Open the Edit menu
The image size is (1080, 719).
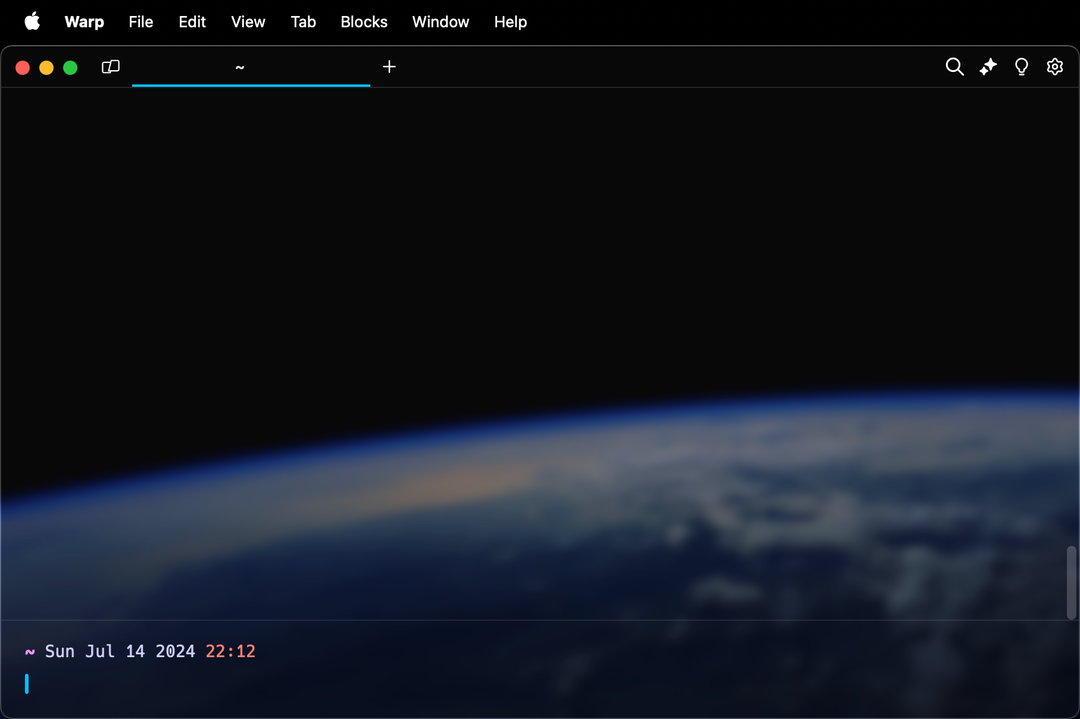click(x=192, y=22)
